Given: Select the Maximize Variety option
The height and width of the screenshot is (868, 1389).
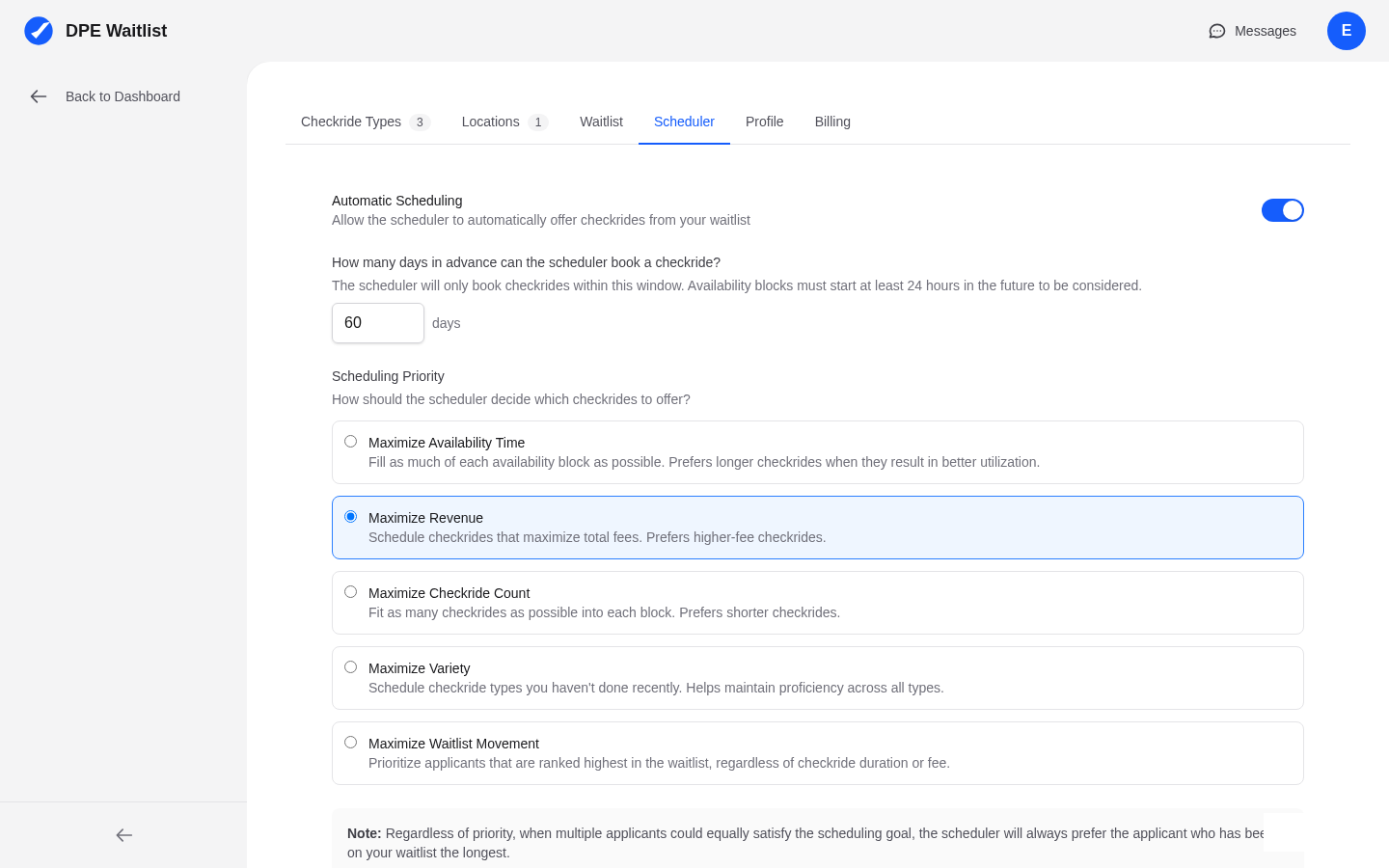Looking at the screenshot, I should coord(350,666).
